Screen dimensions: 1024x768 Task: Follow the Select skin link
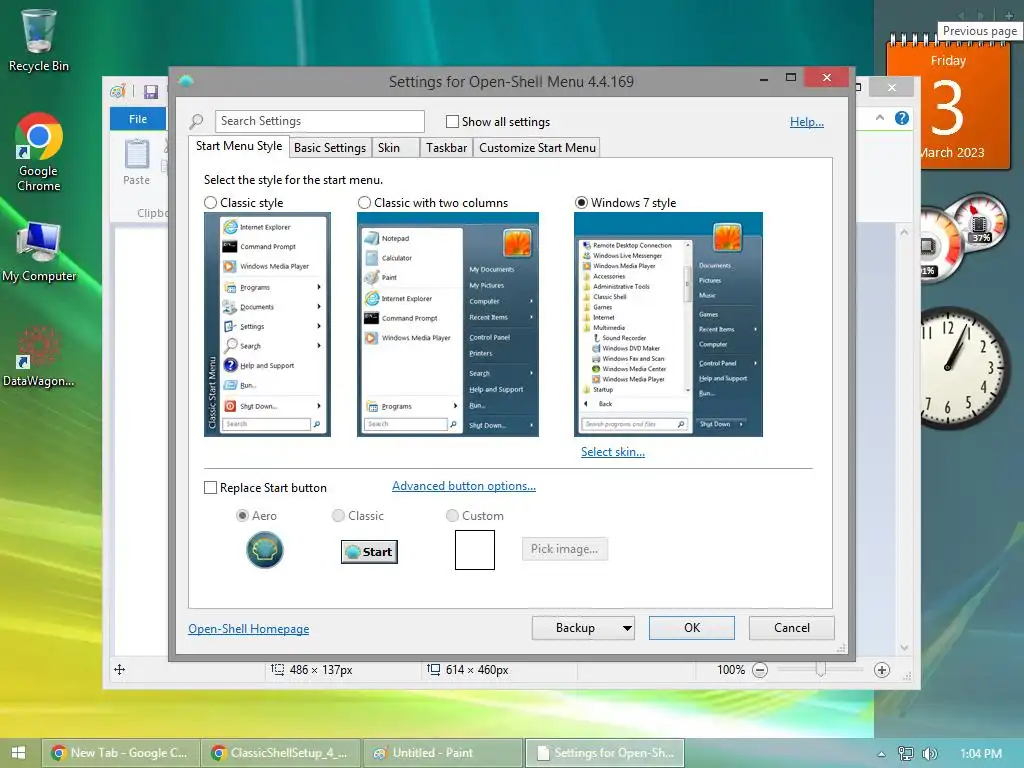[613, 452]
